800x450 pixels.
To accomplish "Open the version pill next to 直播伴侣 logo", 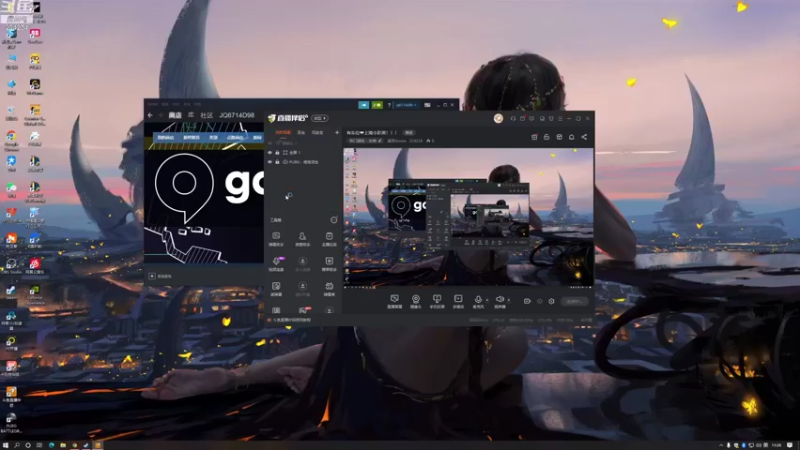I will pyautogui.click(x=320, y=118).
